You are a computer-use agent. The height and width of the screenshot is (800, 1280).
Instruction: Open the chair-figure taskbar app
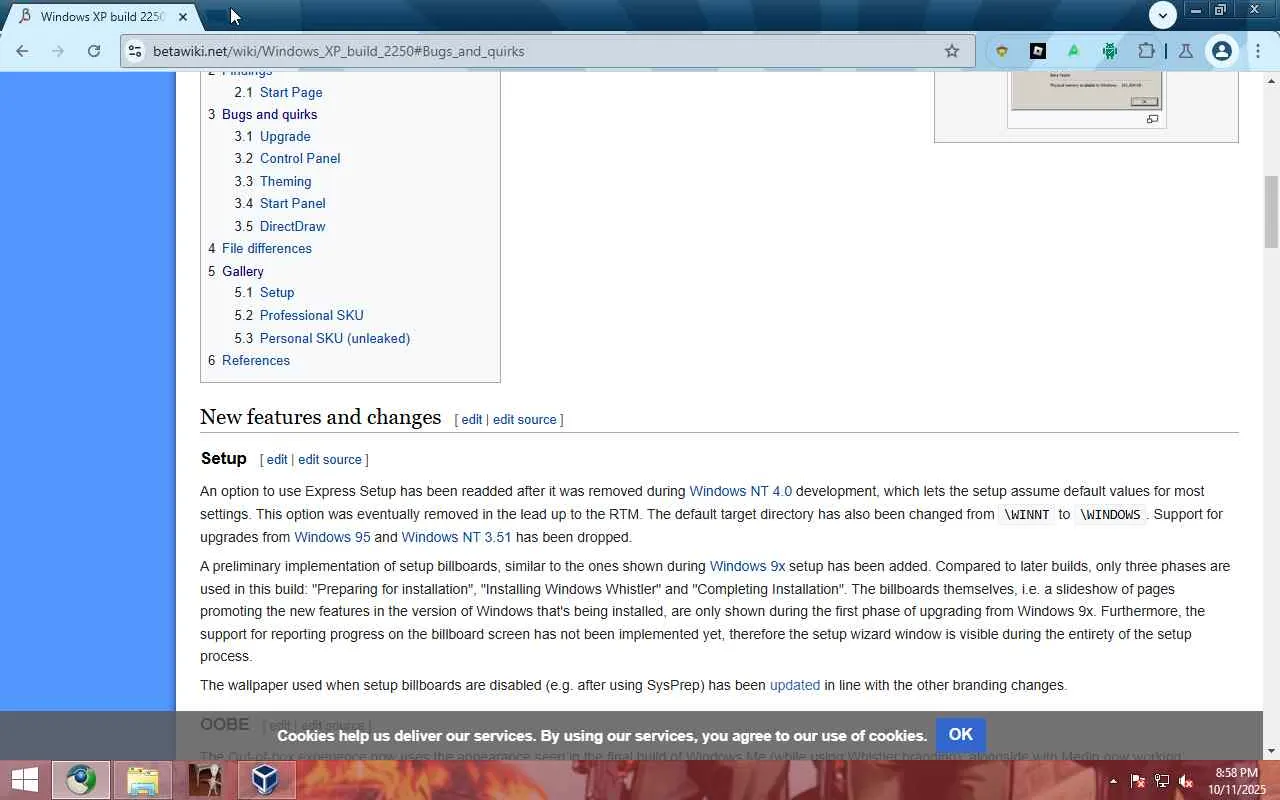[205, 780]
